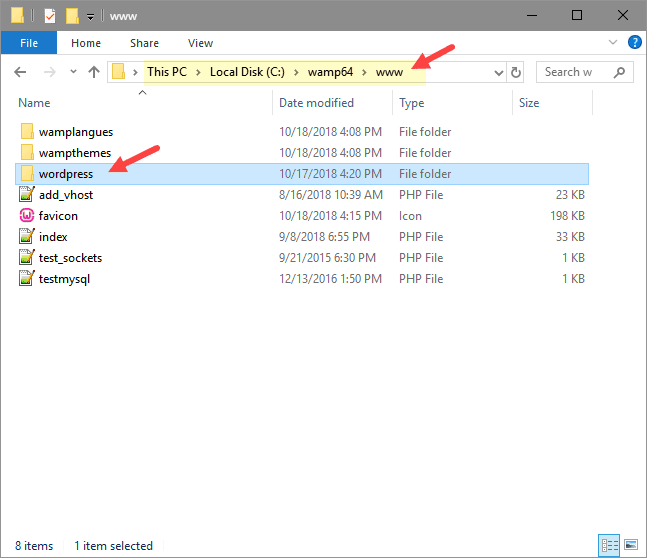Click the search magnifier icon
The height and width of the screenshot is (558, 647).
click(x=619, y=72)
